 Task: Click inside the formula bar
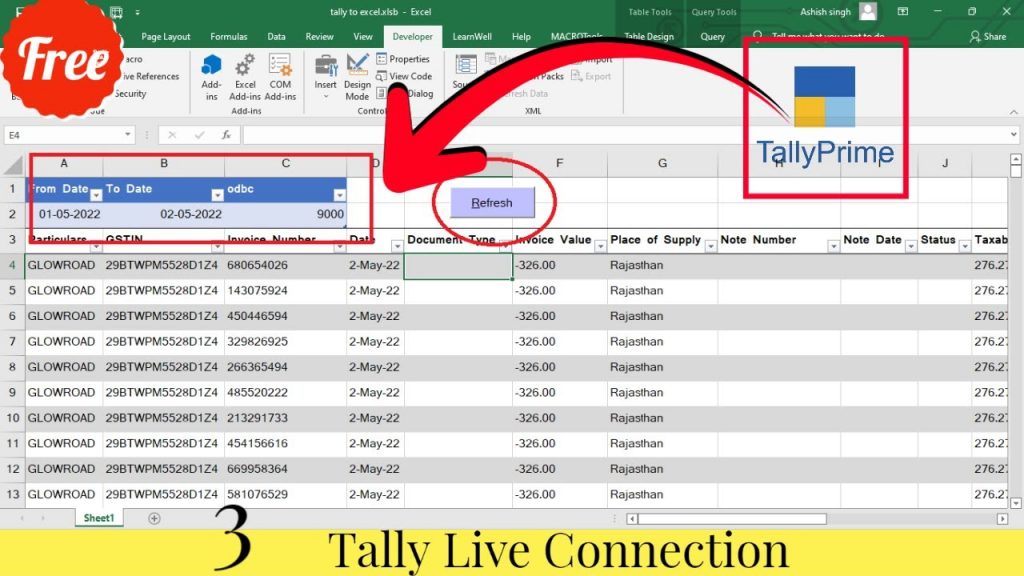[624, 135]
